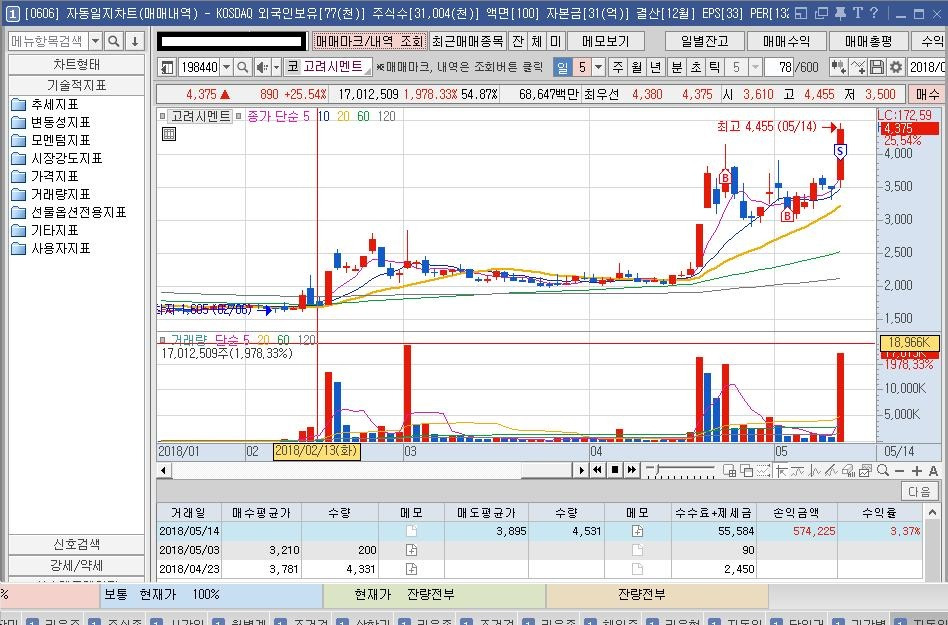Image resolution: width=948 pixels, height=625 pixels.
Task: Open the 모멘텀지표 folder
Action: point(51,140)
